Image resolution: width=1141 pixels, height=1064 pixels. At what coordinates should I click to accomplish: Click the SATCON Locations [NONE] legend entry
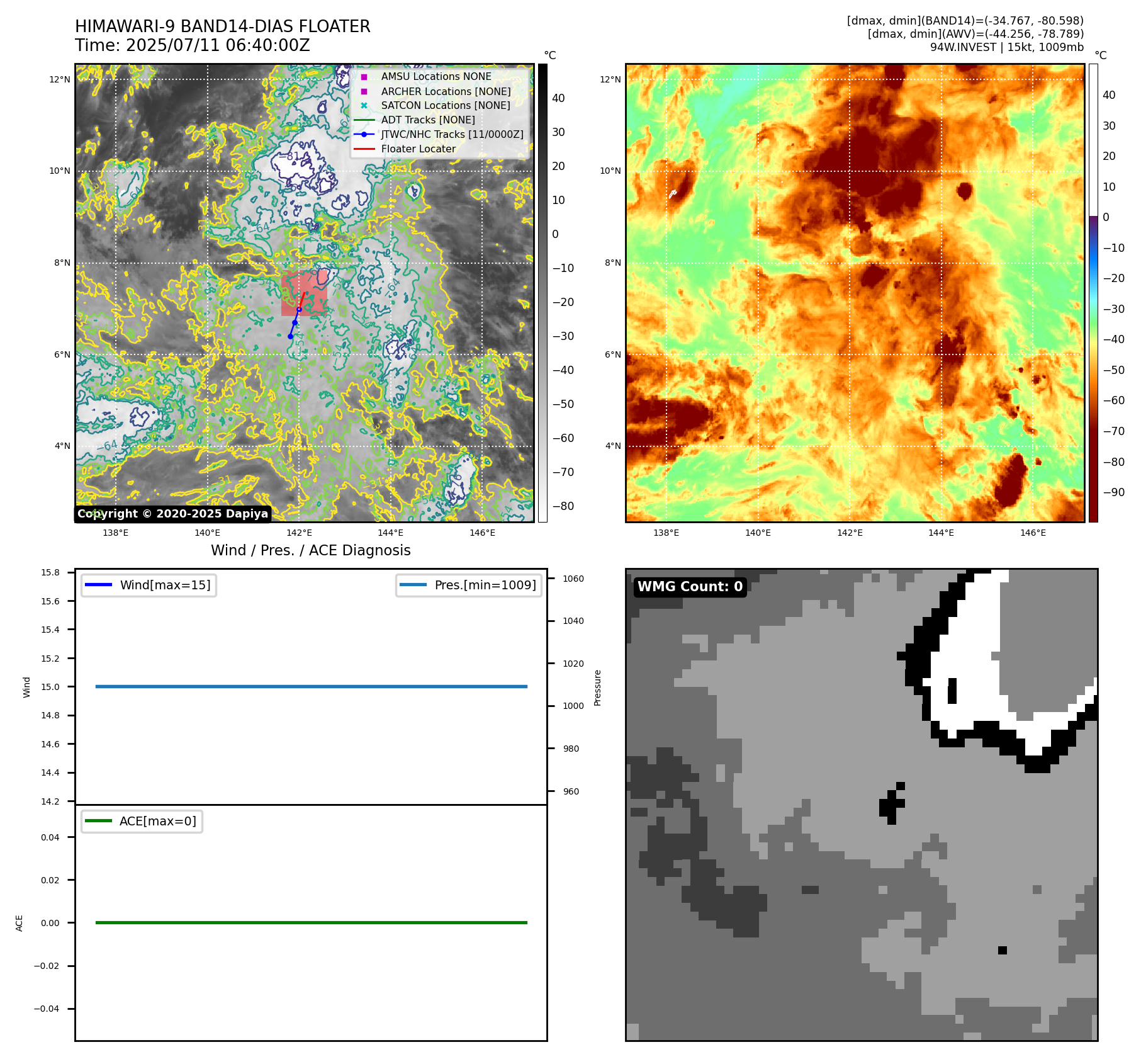(434, 106)
